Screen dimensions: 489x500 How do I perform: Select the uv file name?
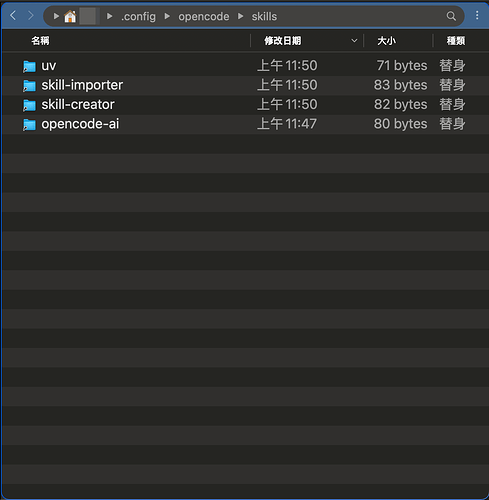(x=49, y=66)
